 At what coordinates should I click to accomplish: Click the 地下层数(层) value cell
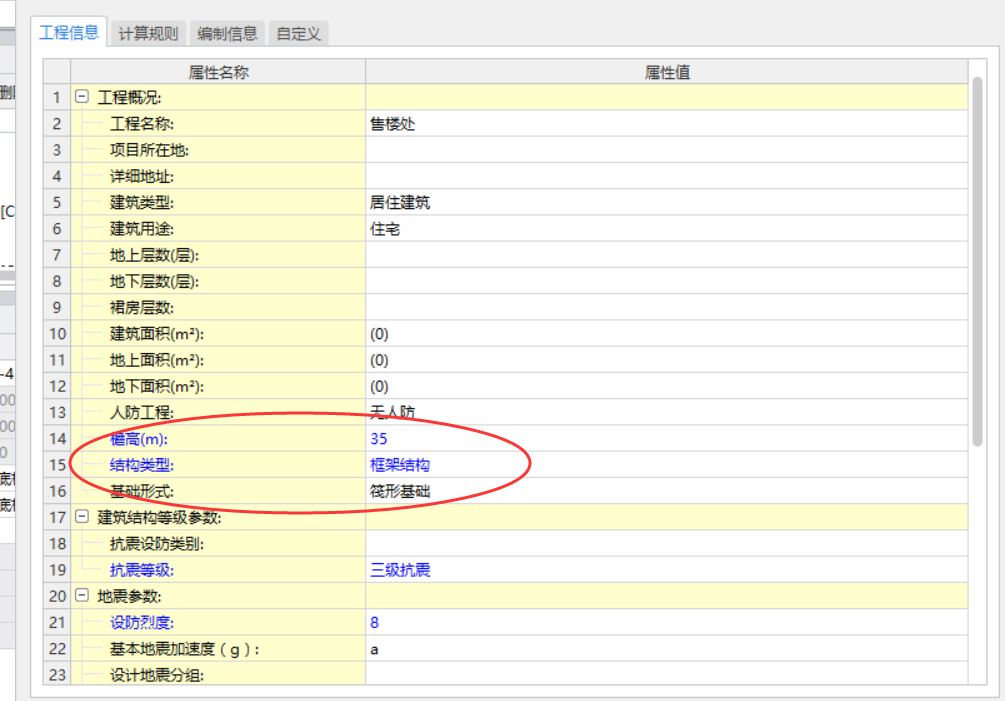tap(667, 281)
